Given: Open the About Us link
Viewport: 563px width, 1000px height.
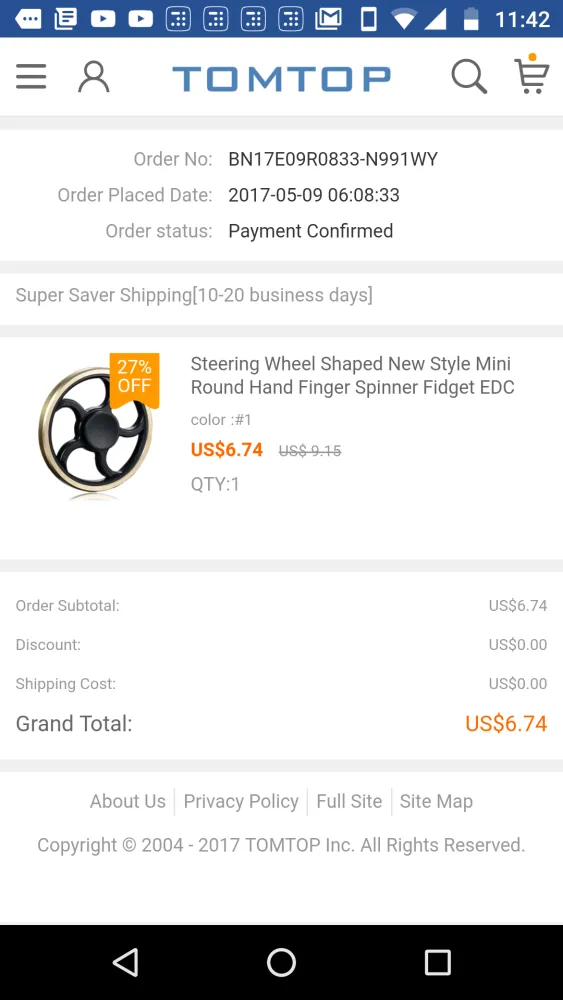Looking at the screenshot, I should tap(128, 801).
